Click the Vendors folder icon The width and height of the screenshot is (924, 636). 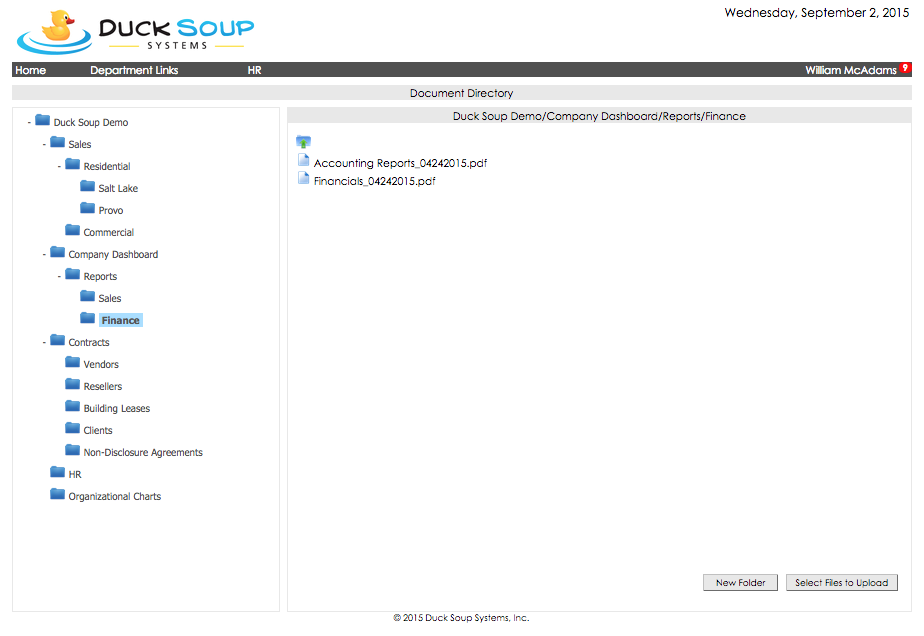(73, 363)
